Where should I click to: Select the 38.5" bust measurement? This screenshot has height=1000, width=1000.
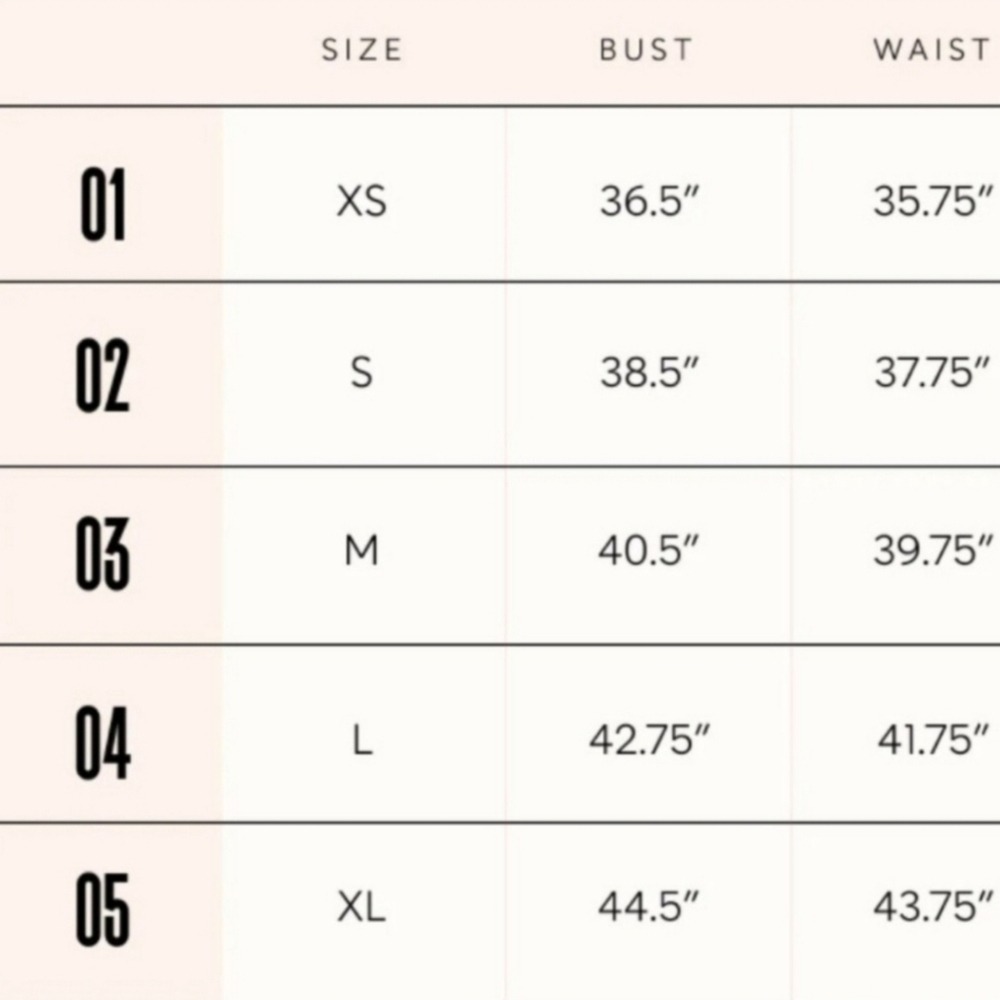[649, 372]
